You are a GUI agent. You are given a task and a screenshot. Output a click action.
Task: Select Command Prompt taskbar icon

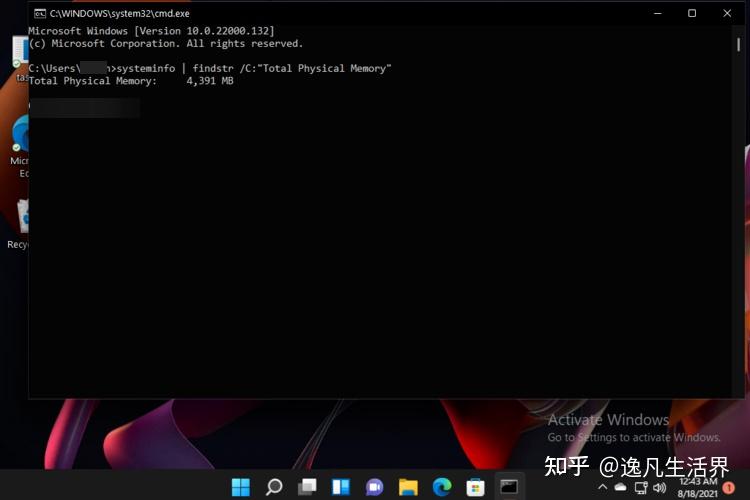click(x=508, y=487)
